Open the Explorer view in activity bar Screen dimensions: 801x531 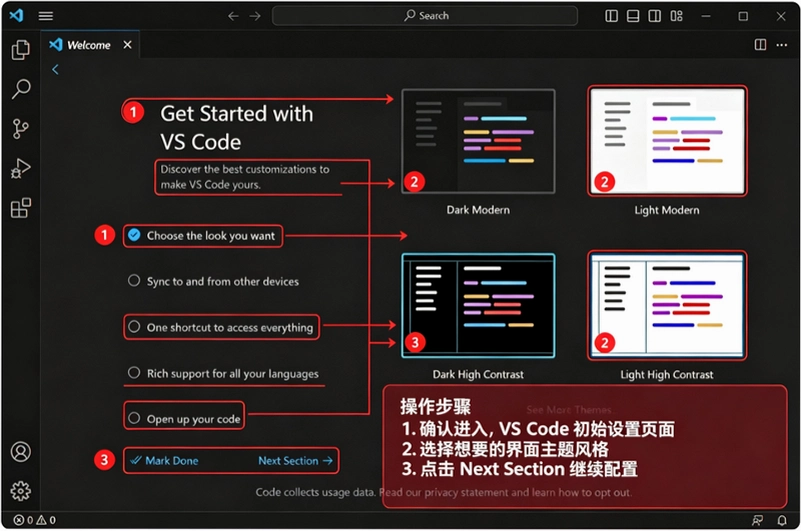click(20, 50)
